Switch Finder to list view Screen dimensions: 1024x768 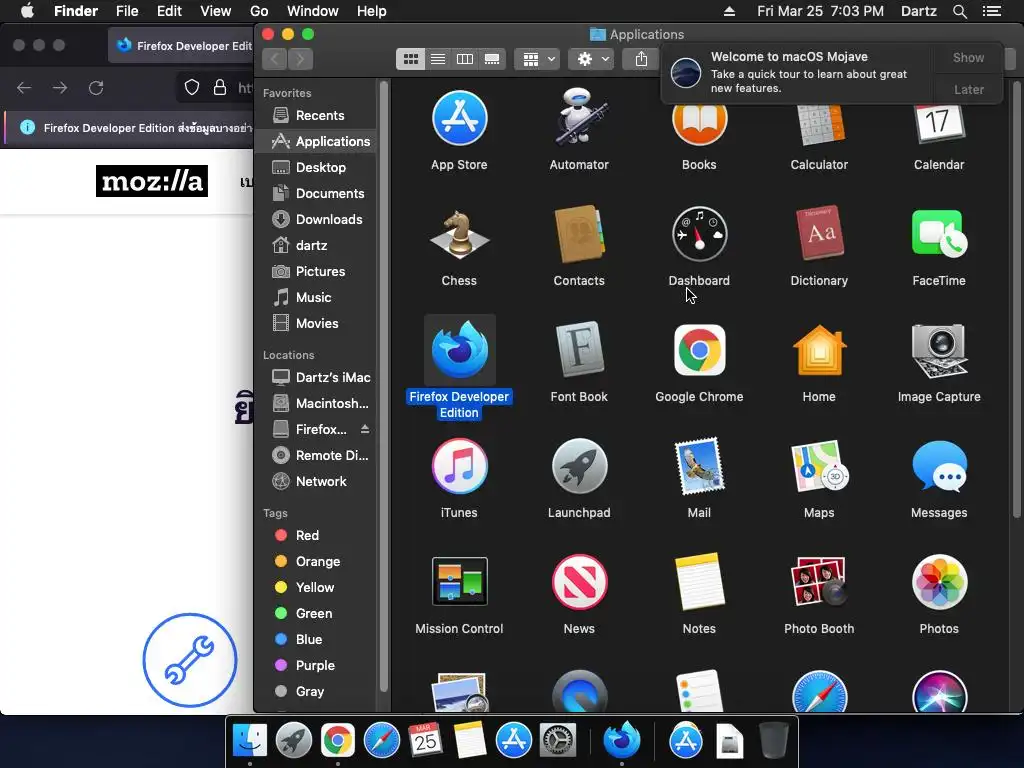click(x=438, y=59)
